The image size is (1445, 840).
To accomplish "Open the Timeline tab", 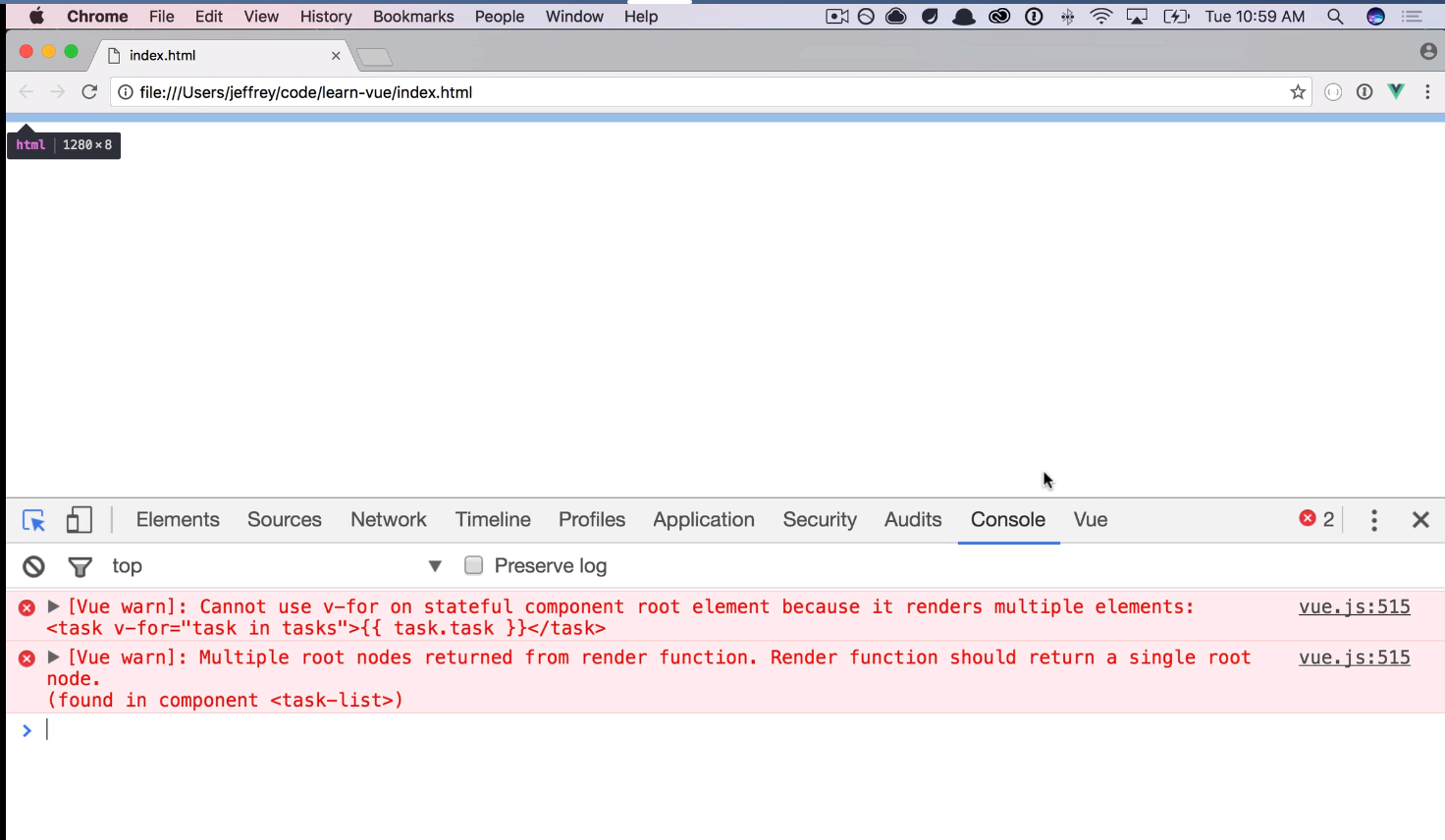I will click(x=493, y=520).
